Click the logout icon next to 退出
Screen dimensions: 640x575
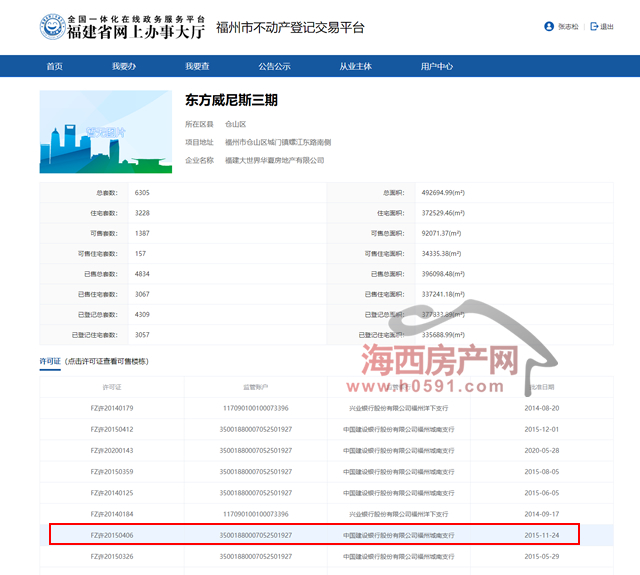[x=594, y=27]
